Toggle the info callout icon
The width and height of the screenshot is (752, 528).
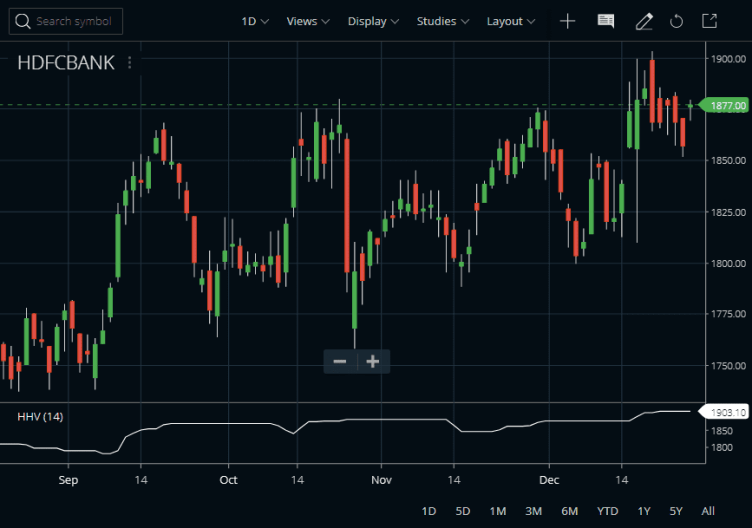click(606, 21)
